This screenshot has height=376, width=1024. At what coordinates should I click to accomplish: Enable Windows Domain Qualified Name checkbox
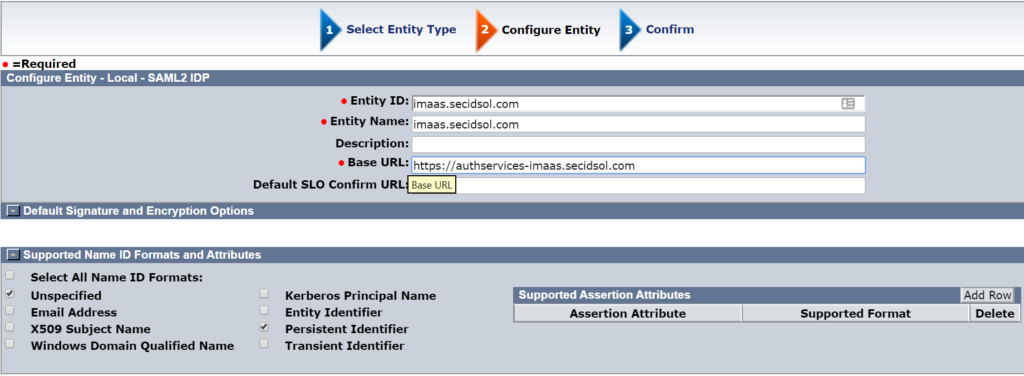click(x=10, y=344)
